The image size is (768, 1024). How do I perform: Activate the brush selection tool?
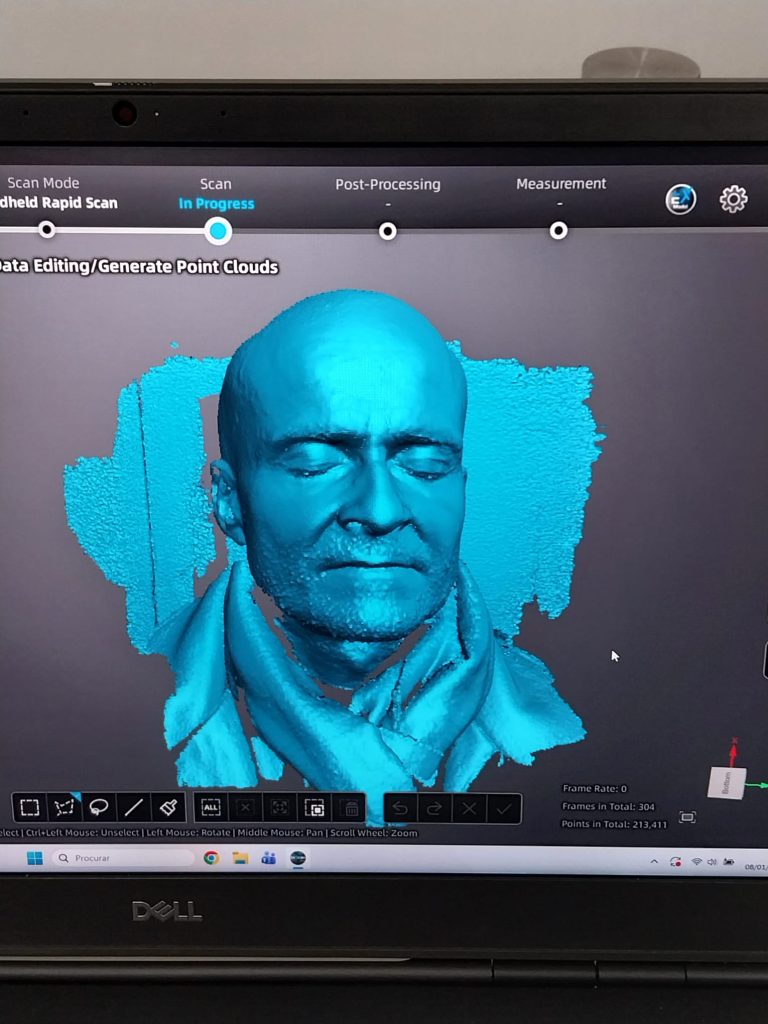(168, 807)
